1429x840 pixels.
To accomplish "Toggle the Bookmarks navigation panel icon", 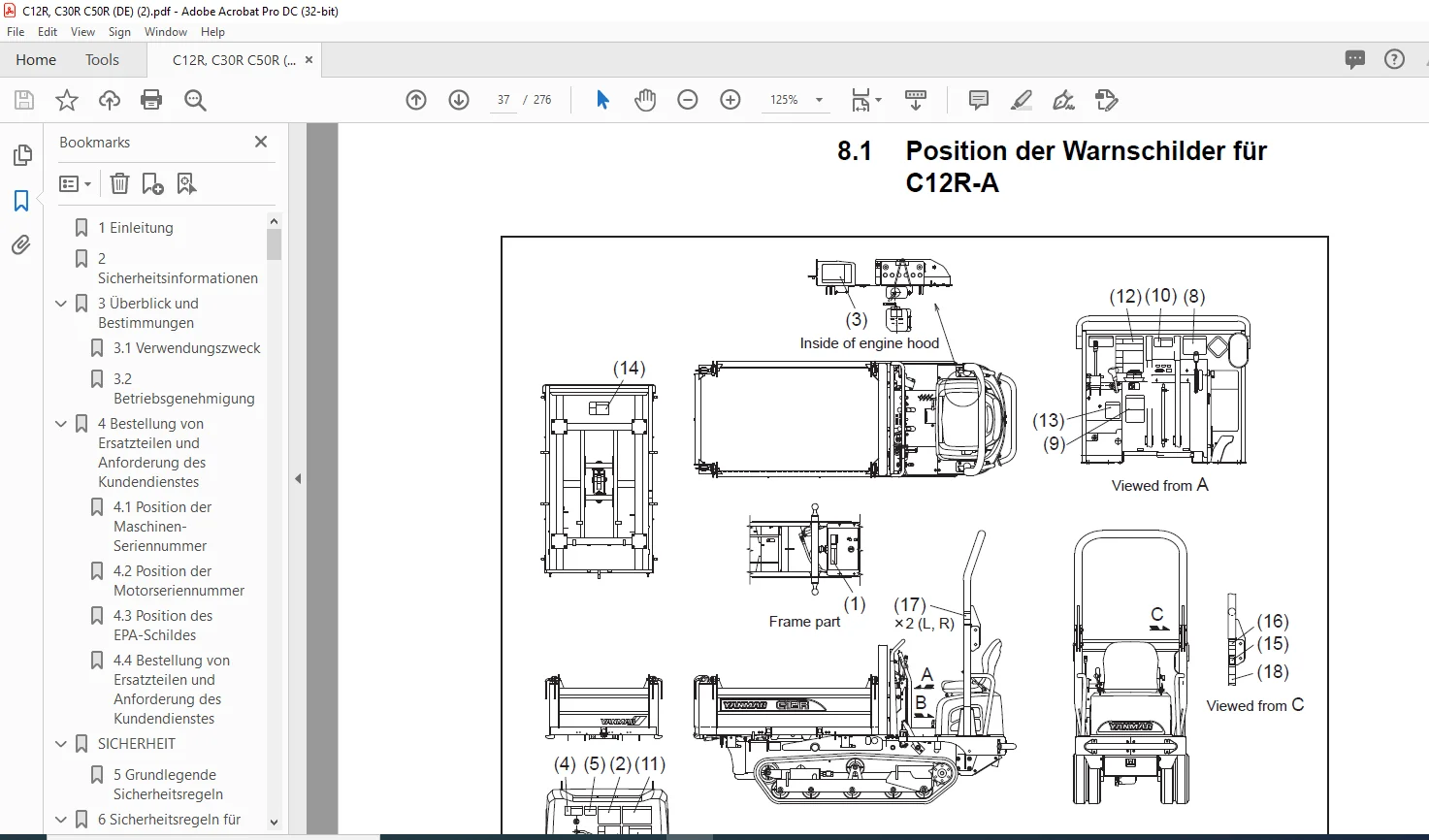I will pyautogui.click(x=21, y=201).
